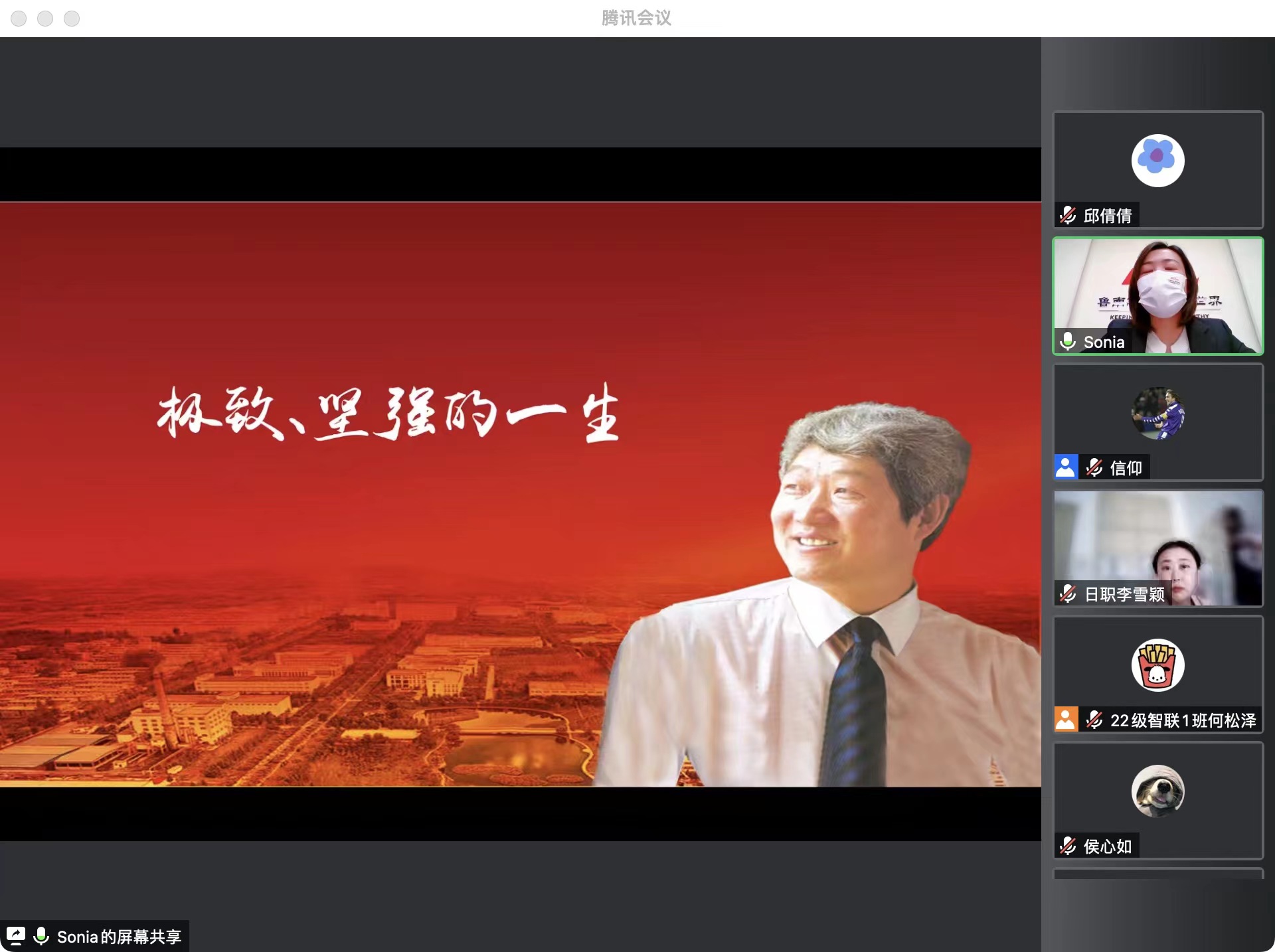Click Sonia's active microphone icon
The width and height of the screenshot is (1275, 952).
coord(1068,341)
